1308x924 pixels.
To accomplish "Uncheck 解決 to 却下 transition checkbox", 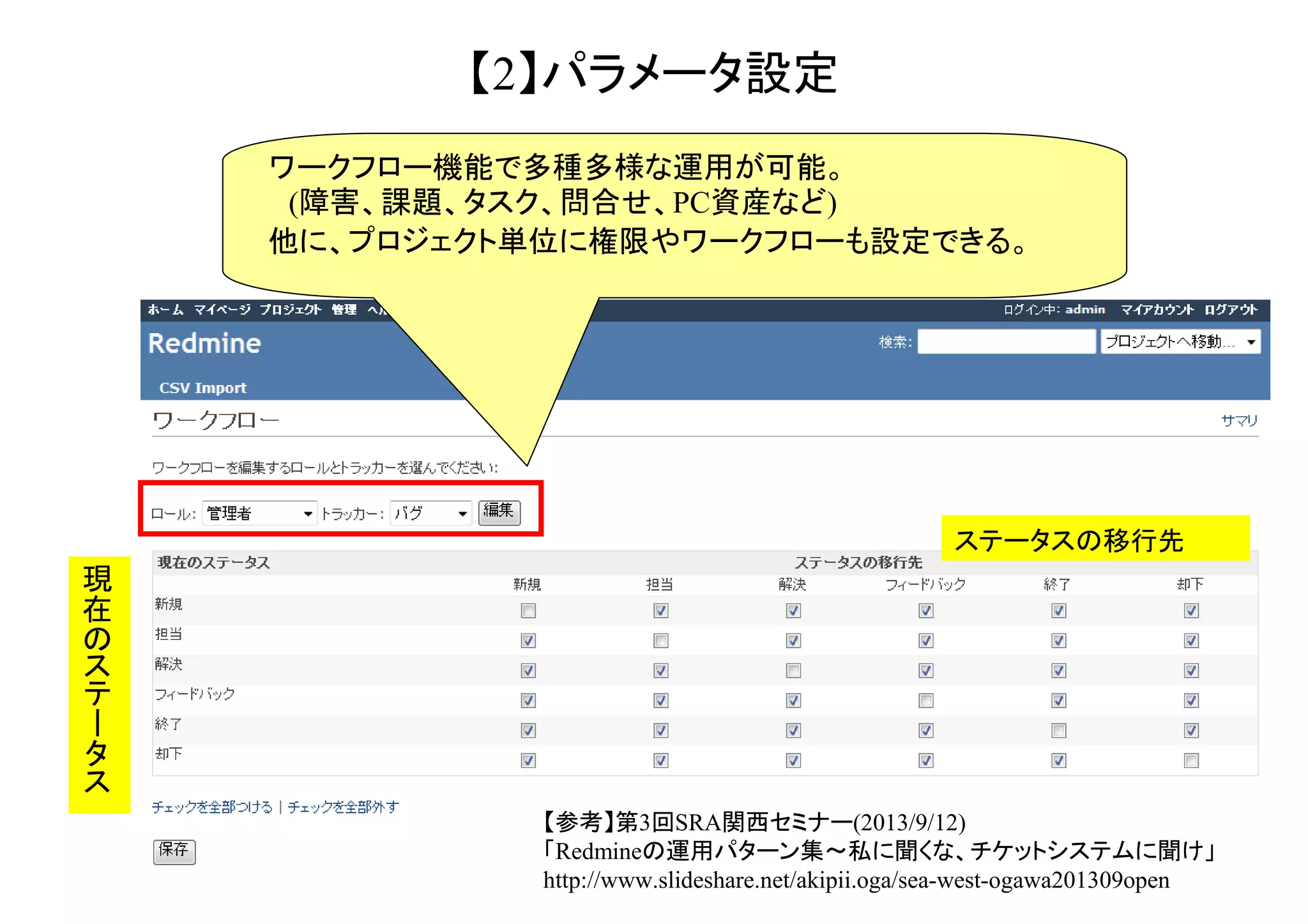I will pyautogui.click(x=1191, y=670).
